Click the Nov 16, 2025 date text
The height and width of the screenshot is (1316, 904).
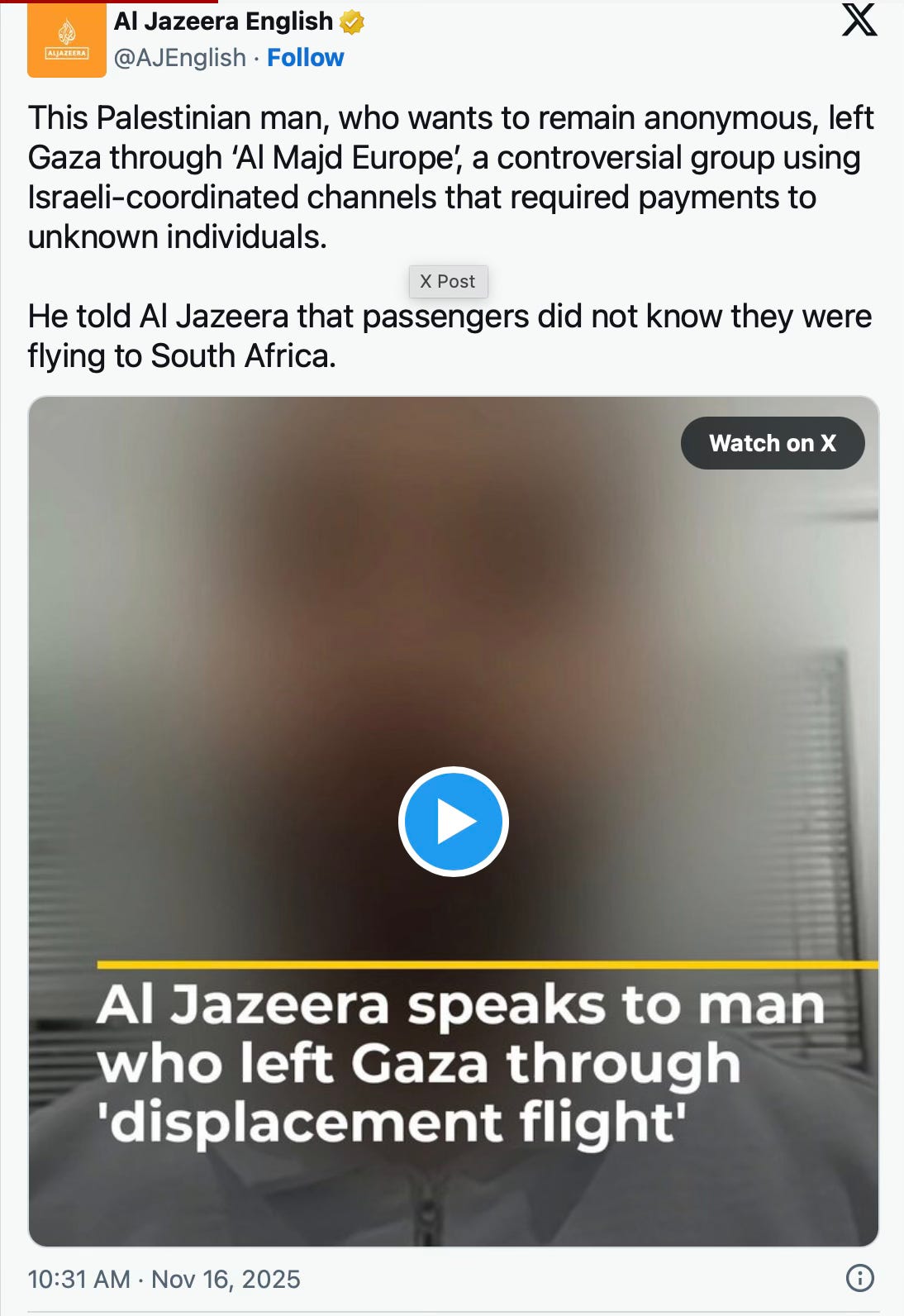(226, 1279)
